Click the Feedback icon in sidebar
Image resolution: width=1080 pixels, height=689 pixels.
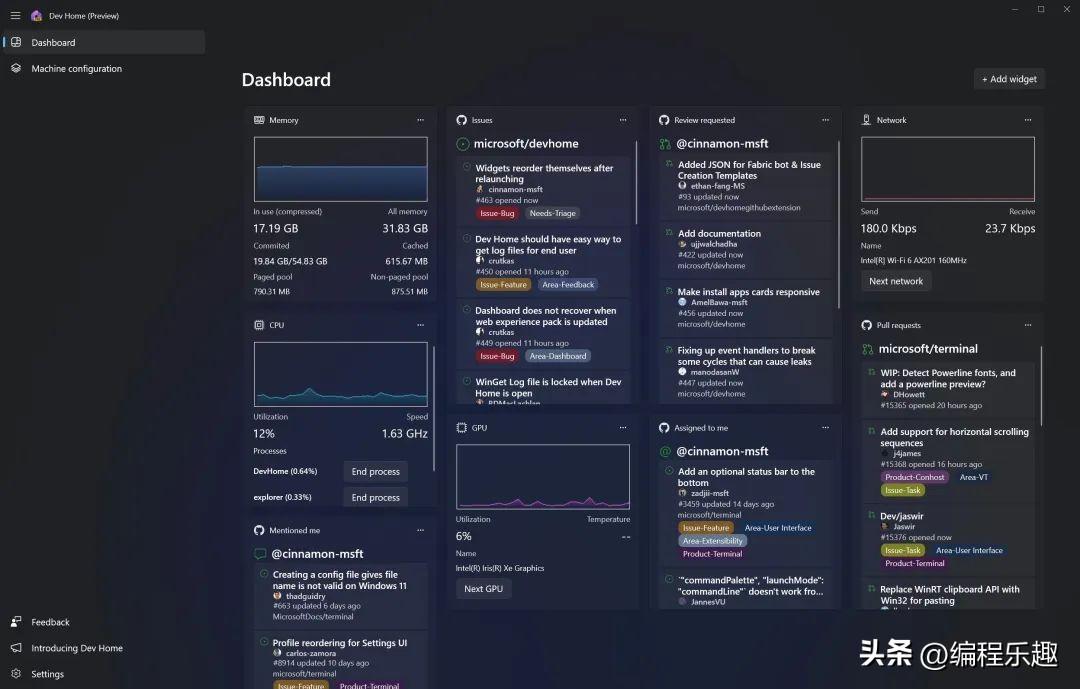(x=16, y=621)
